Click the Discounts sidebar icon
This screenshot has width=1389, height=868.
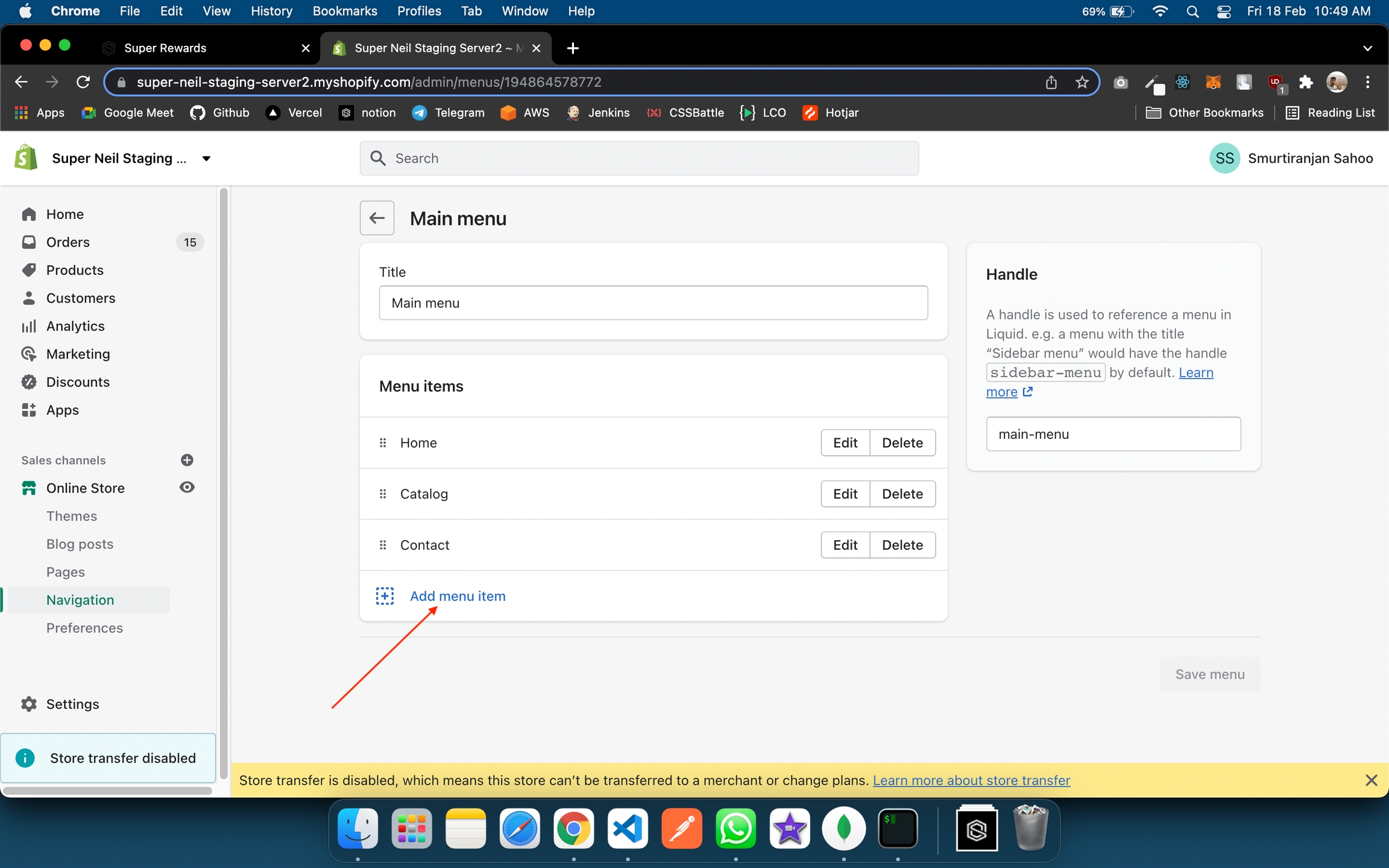point(29,382)
